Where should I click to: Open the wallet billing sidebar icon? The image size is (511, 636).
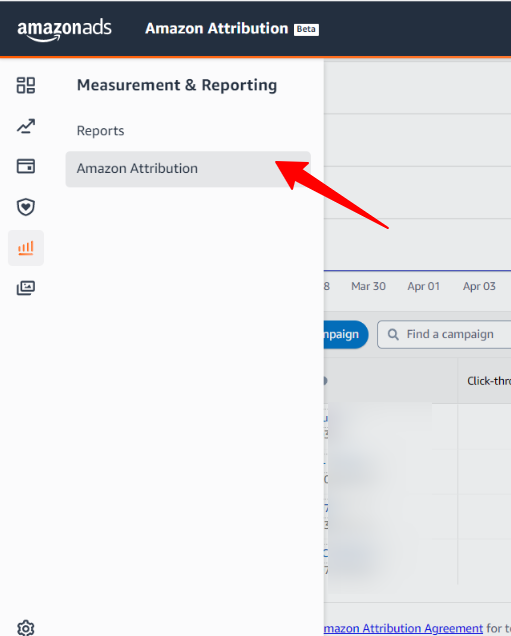coord(26,166)
